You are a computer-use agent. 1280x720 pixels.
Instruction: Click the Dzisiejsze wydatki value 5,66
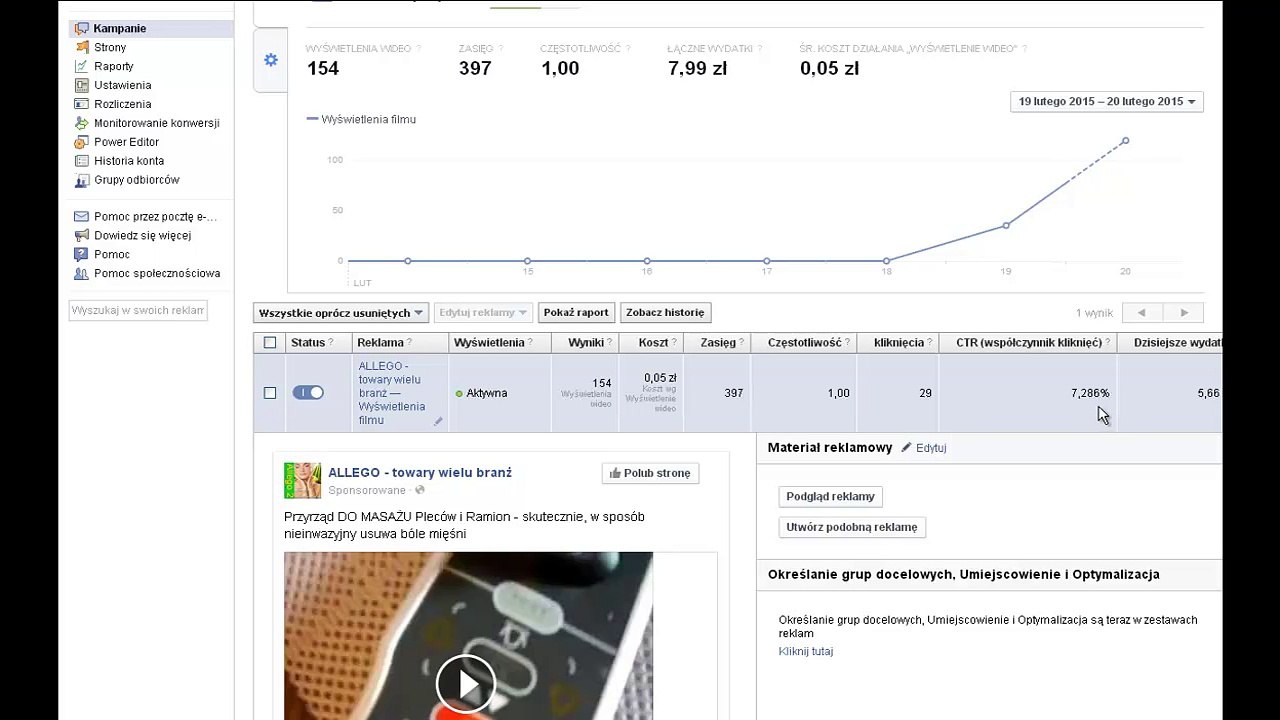1208,394
